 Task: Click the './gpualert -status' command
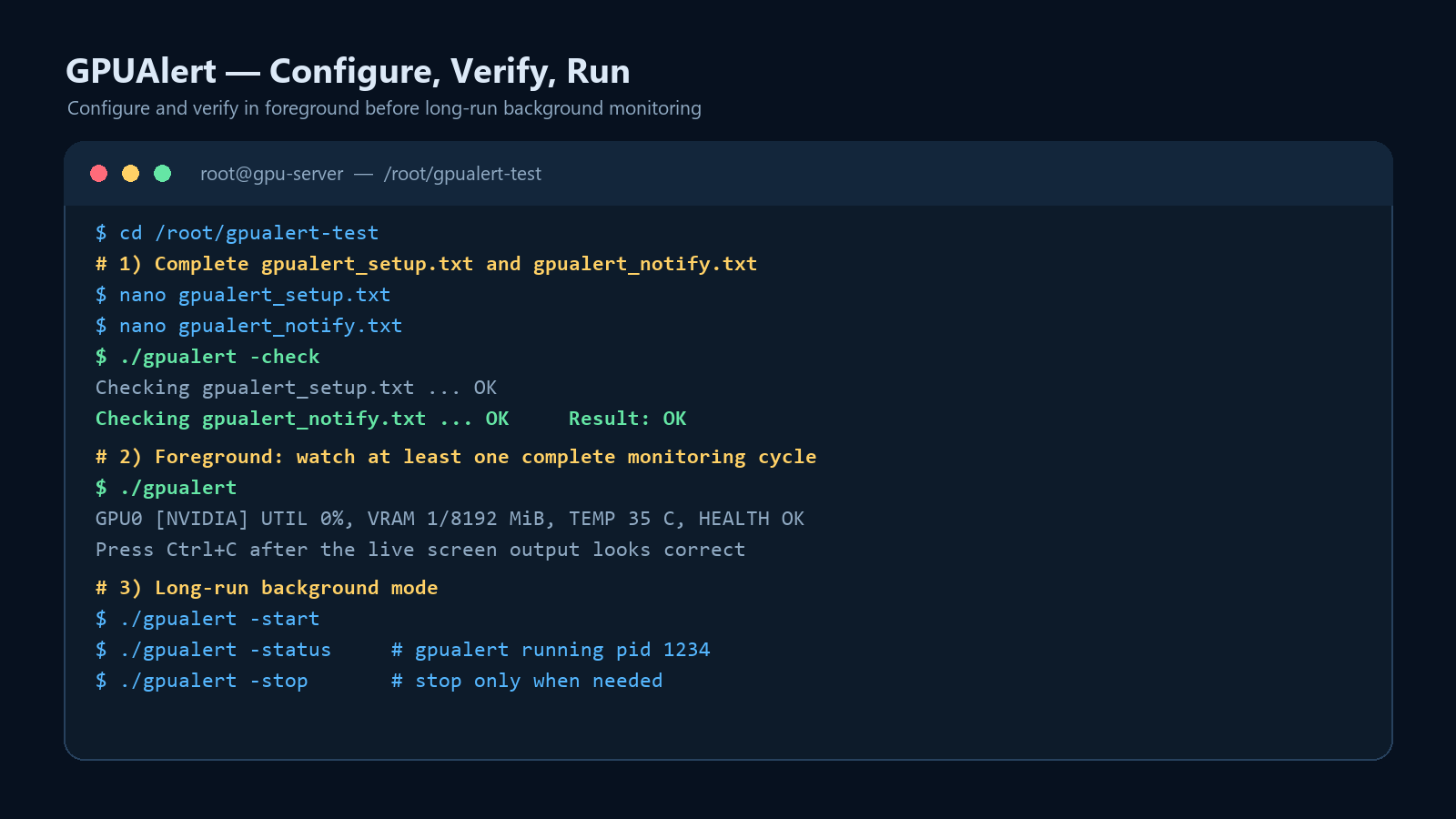213,650
